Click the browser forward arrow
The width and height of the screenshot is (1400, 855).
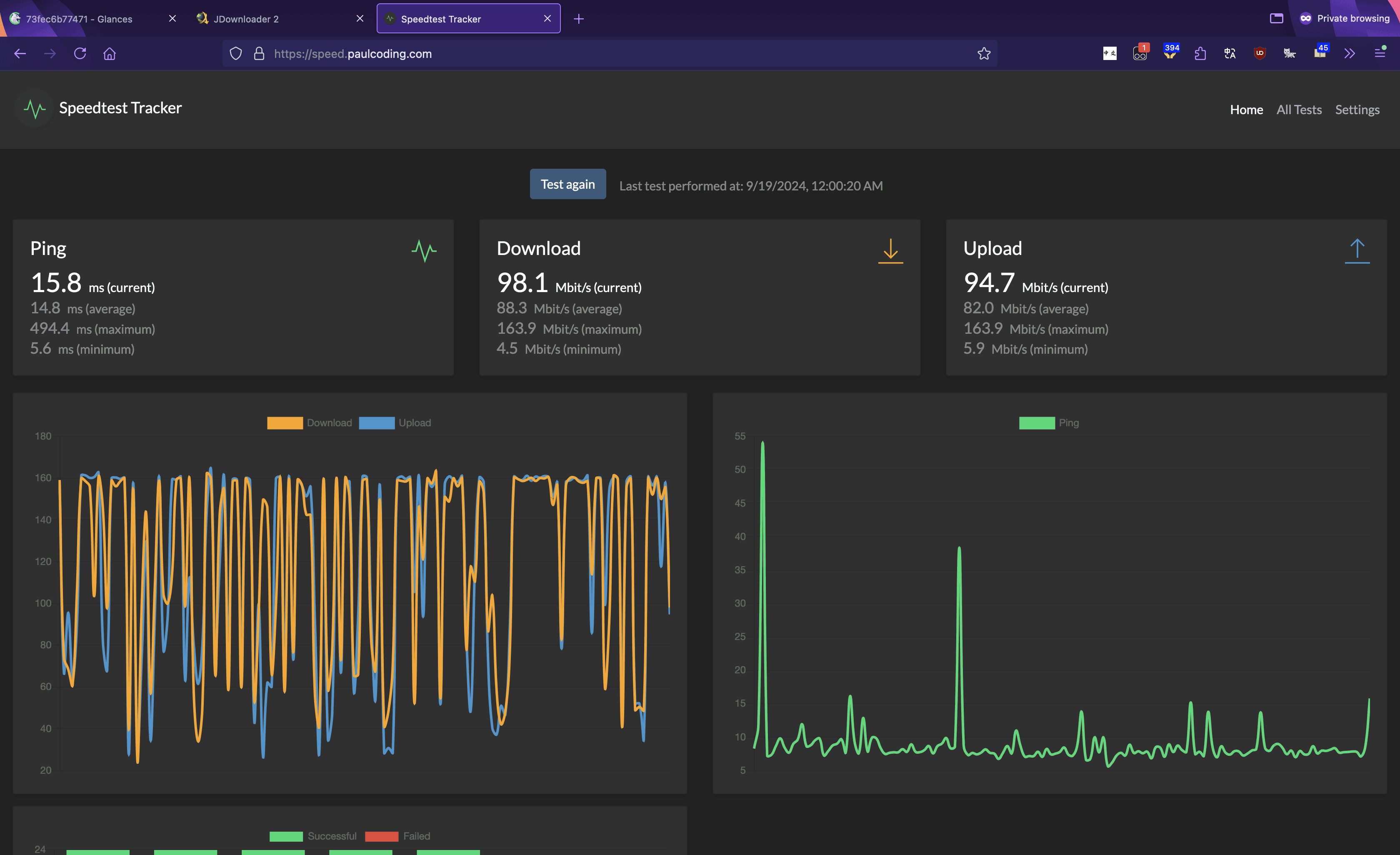50,53
